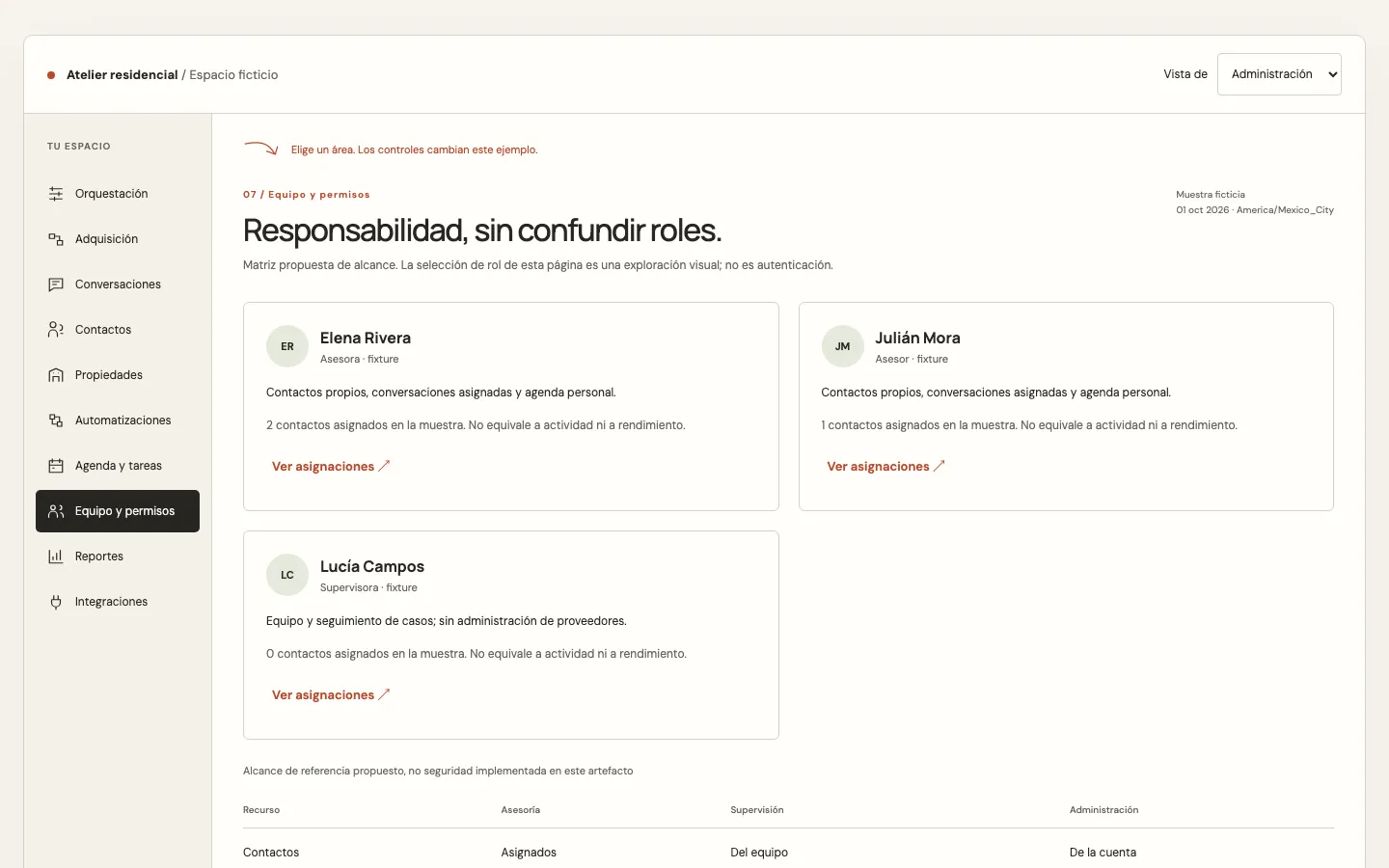This screenshot has width=1389, height=868.
Task: Click the Agenda y tareas calendar icon
Action: point(56,466)
